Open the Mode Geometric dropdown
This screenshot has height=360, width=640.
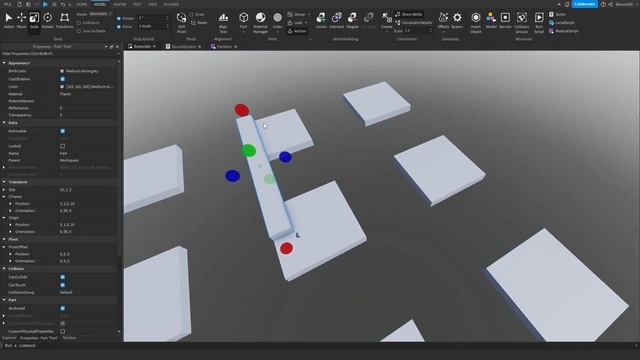100,14
